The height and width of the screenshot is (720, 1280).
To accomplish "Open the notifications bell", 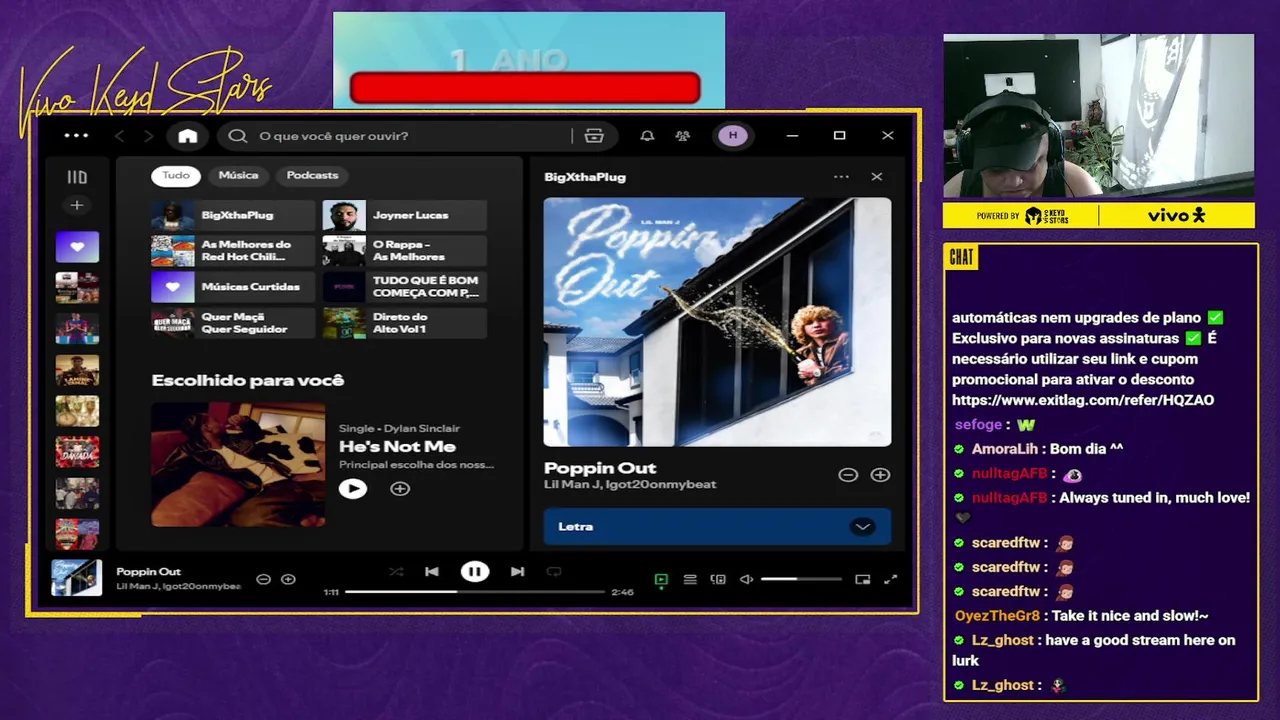I will pos(647,136).
